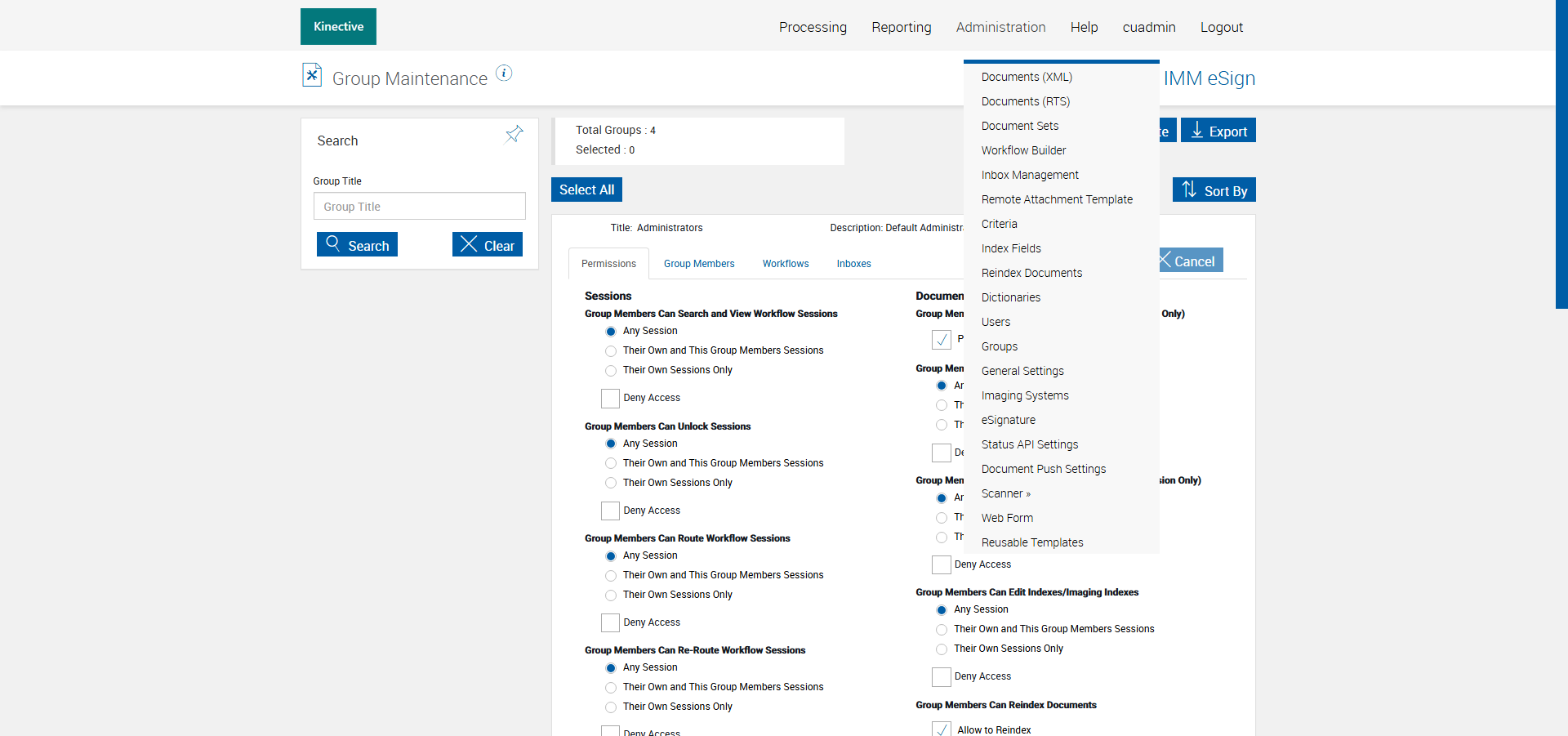Click the Export download button

click(1218, 131)
